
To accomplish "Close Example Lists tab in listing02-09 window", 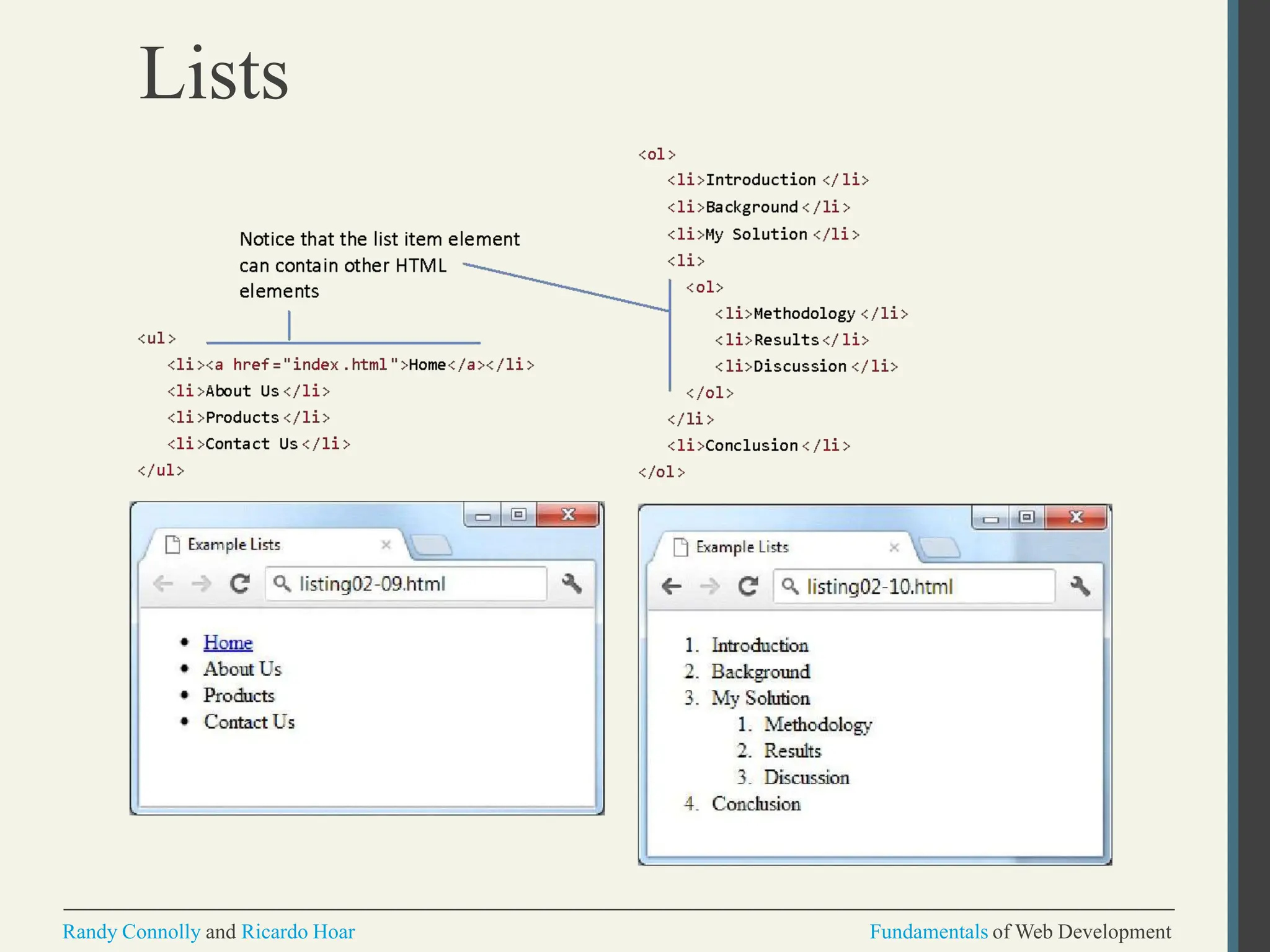I will (x=386, y=545).
